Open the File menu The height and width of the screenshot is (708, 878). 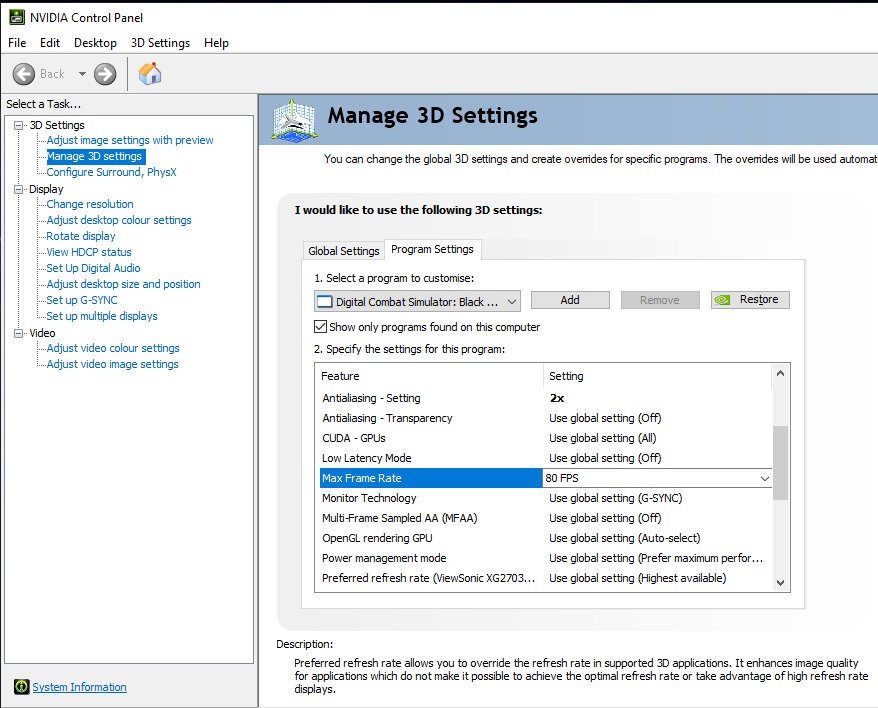pos(17,43)
